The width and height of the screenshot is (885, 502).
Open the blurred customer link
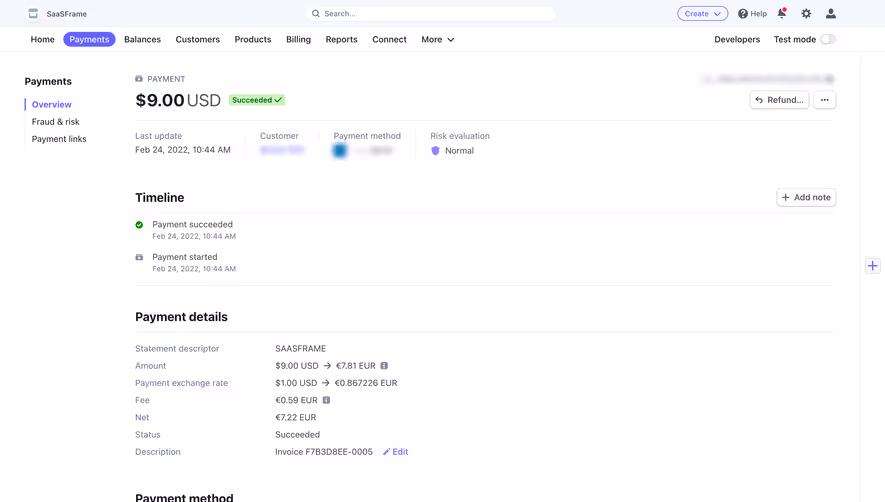282,150
